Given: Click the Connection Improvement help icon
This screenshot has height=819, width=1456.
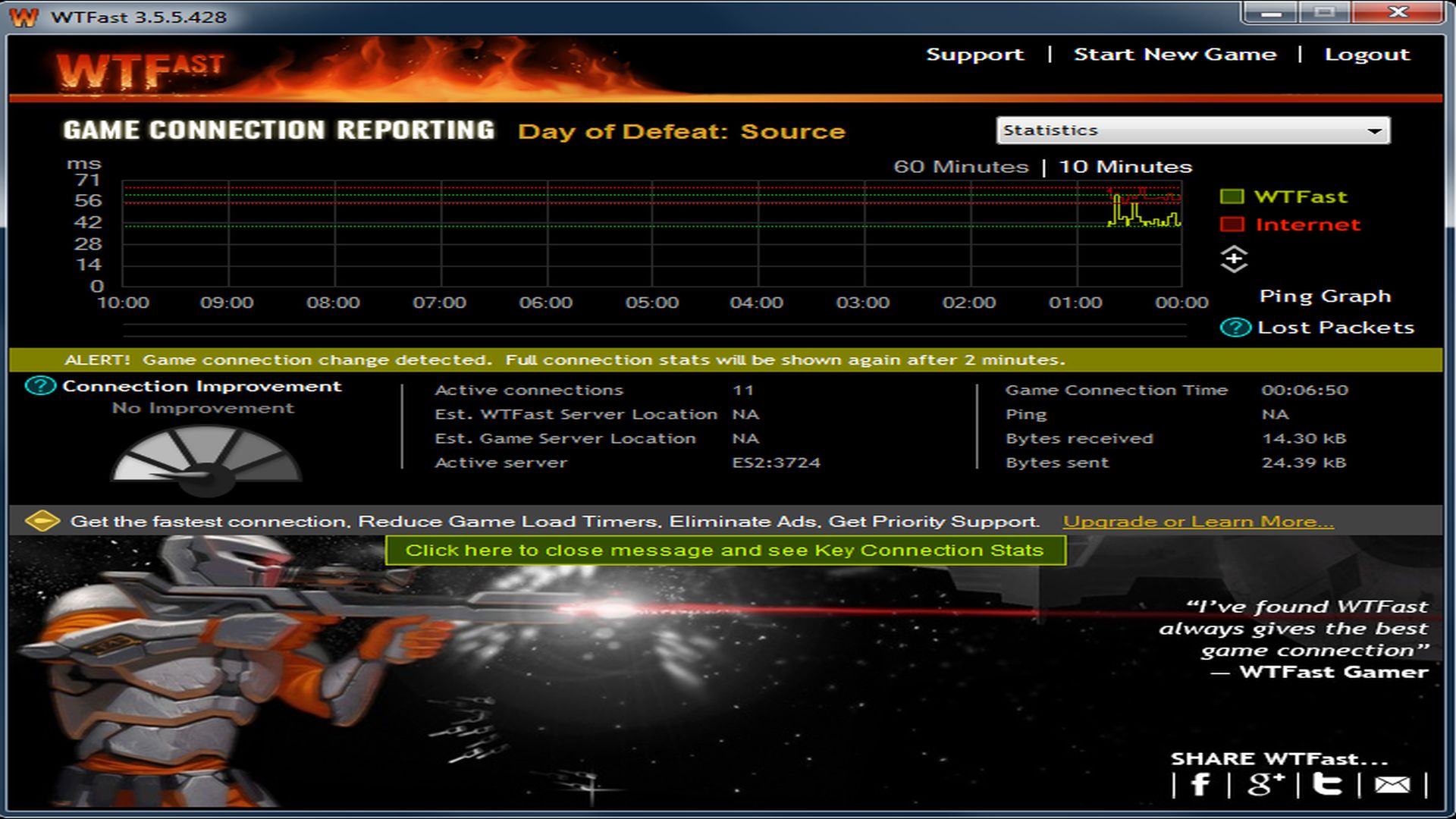Looking at the screenshot, I should [x=41, y=386].
